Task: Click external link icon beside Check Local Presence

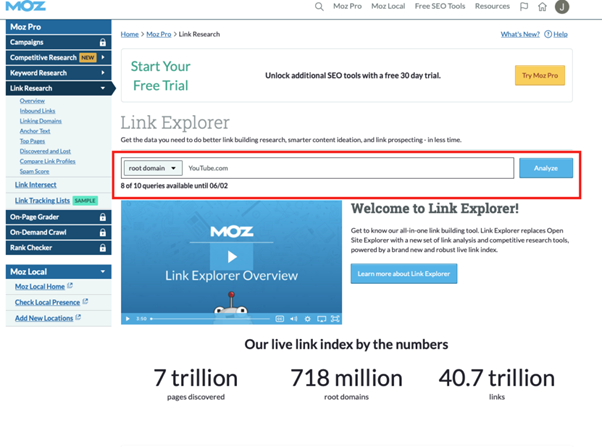Action: tap(85, 301)
